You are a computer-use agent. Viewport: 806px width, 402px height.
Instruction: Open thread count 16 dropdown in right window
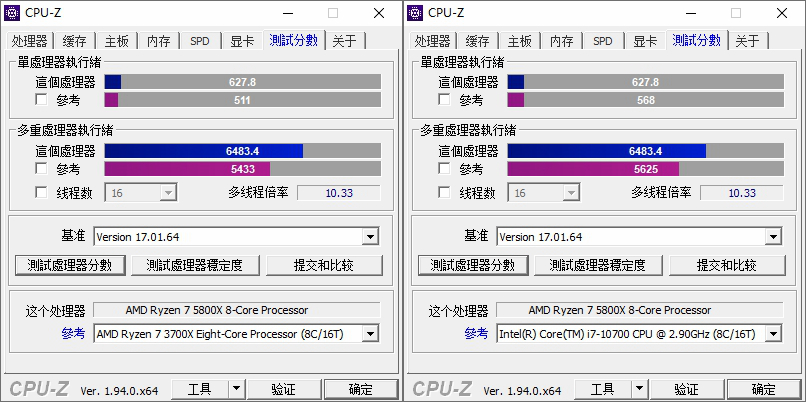pos(544,193)
